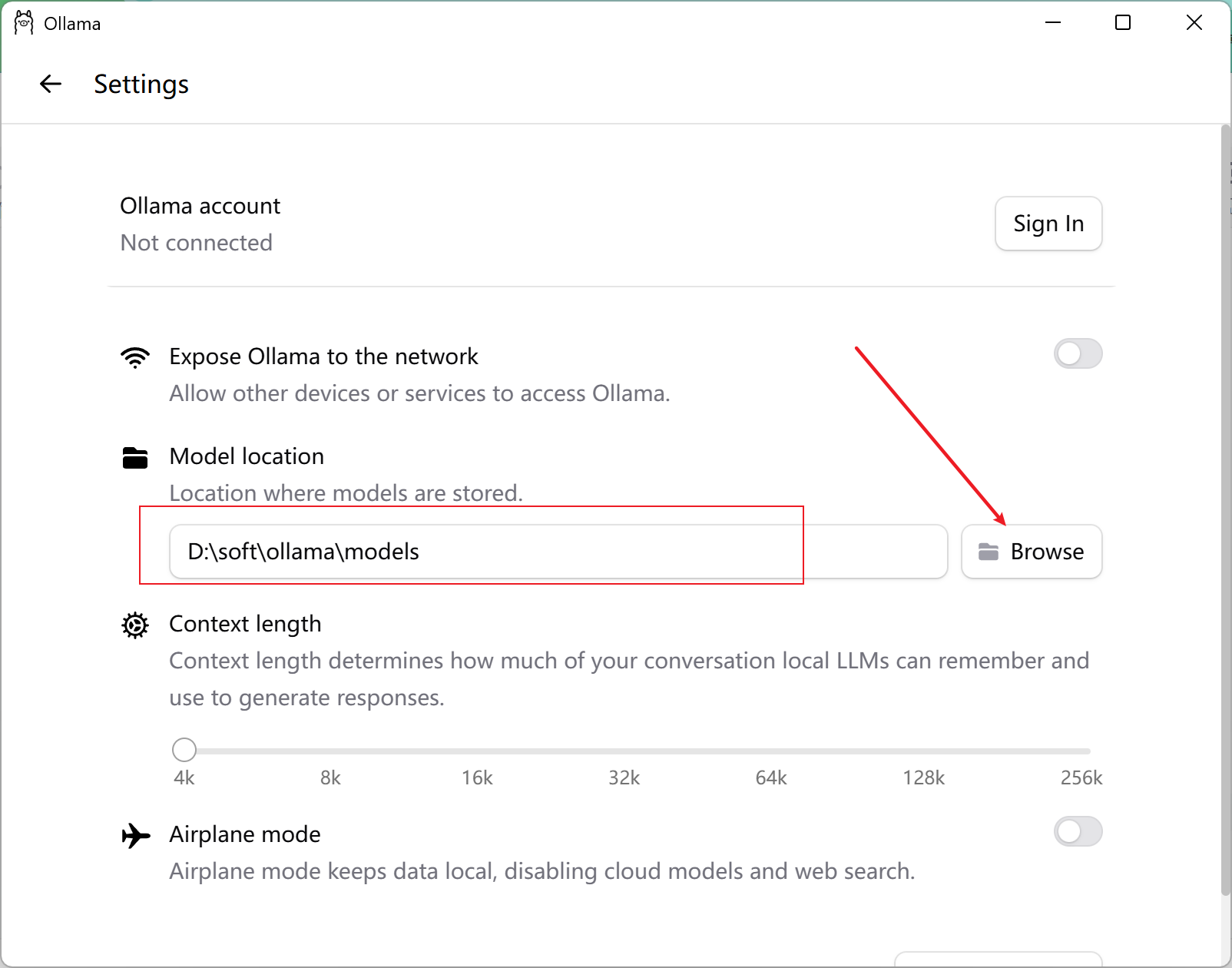Click 'Allow other devices or services' description
Screen dimensions: 1232x968
419,393
